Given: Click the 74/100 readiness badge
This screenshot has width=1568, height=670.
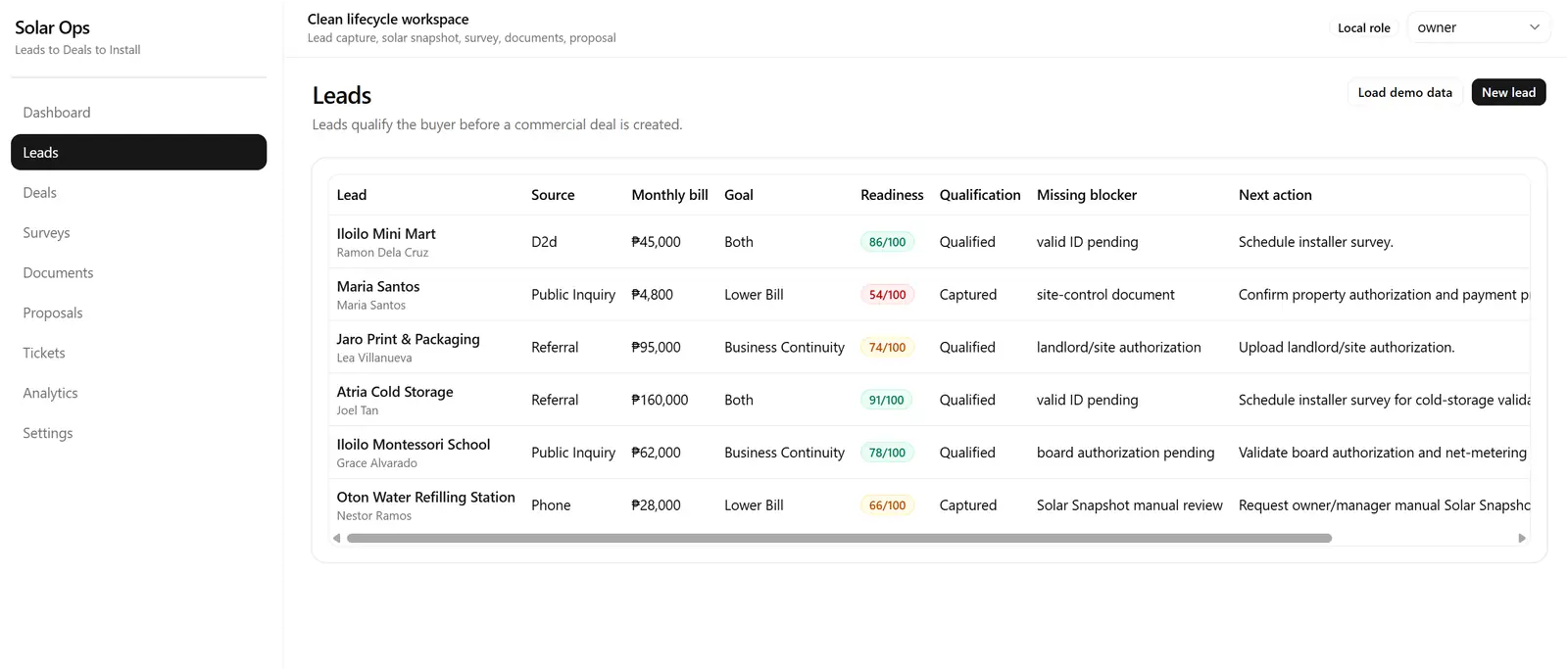Looking at the screenshot, I should click(x=888, y=348).
